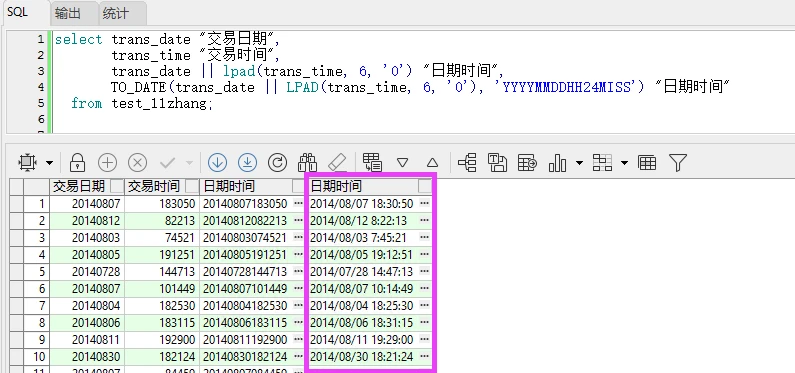This screenshot has height=373, width=795.
Task: Click the 交易时间 cell 74521
Action: 162,238
